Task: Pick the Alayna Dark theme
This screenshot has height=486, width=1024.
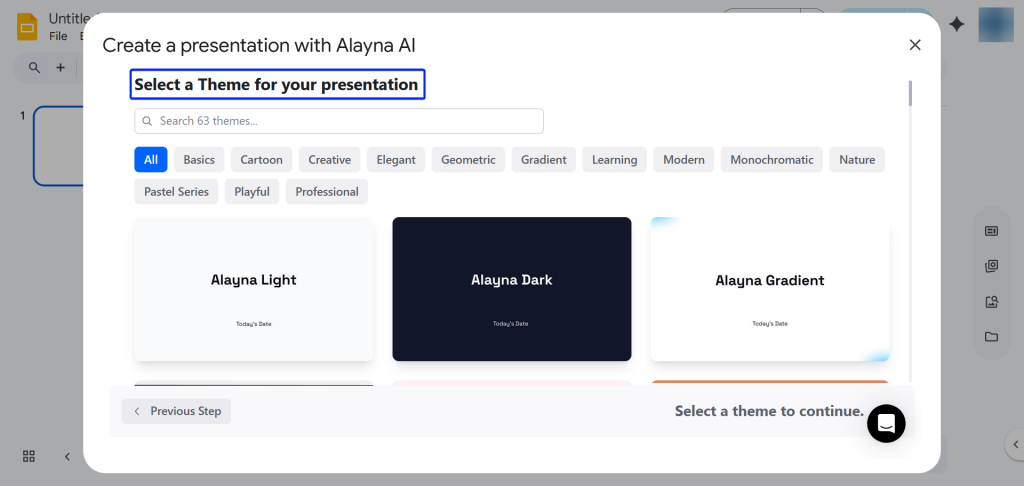Action: tap(511, 289)
